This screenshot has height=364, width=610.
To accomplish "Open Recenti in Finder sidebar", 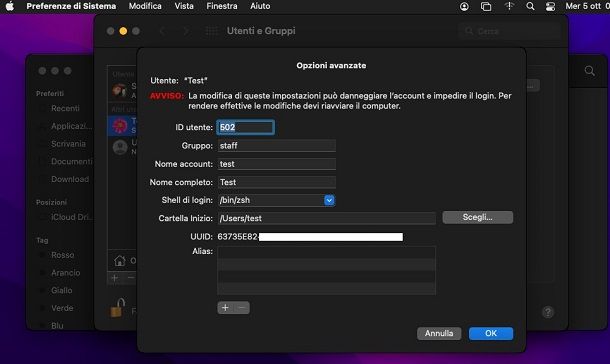I will pos(65,108).
